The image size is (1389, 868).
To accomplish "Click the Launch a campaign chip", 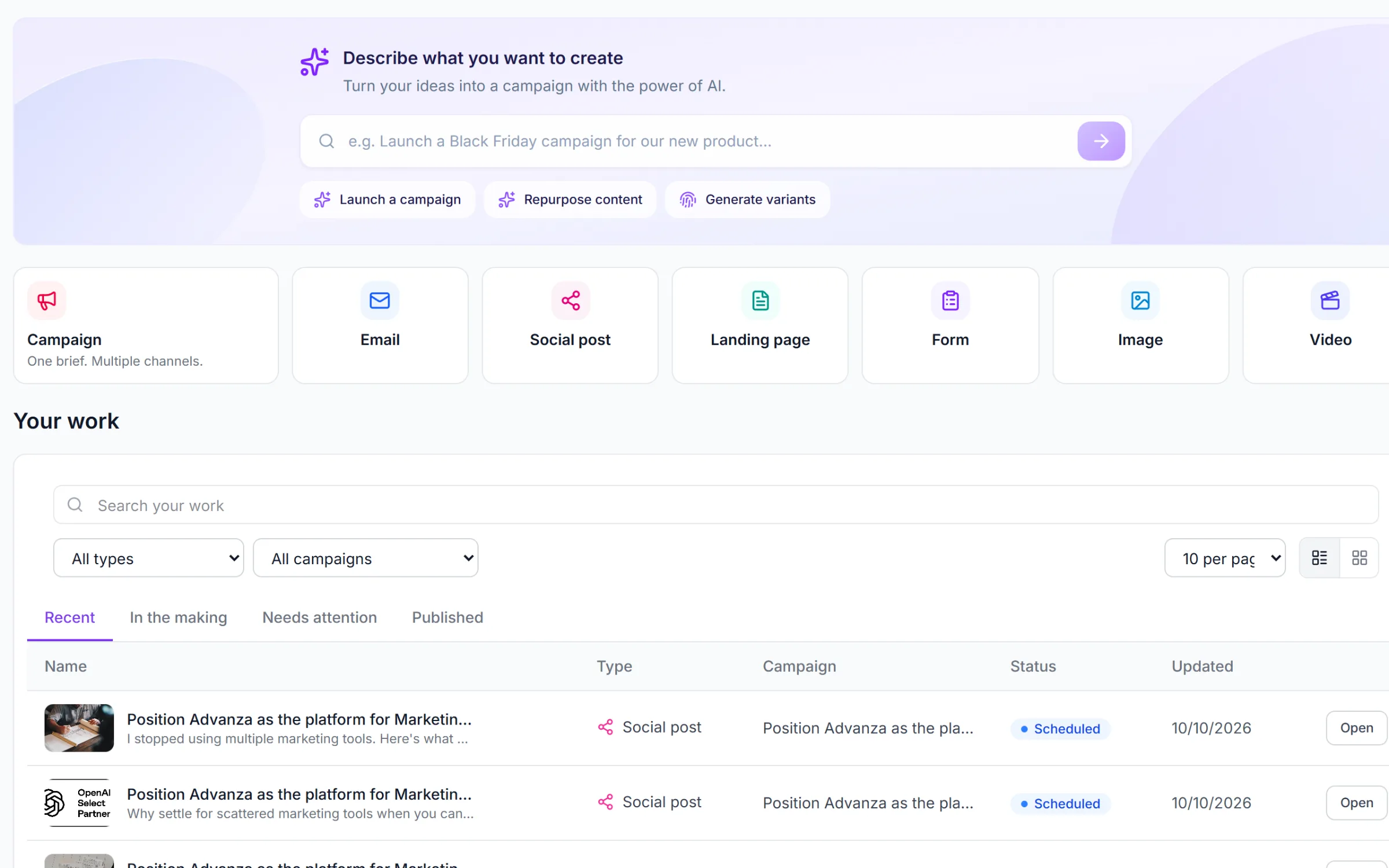I will coord(387,200).
